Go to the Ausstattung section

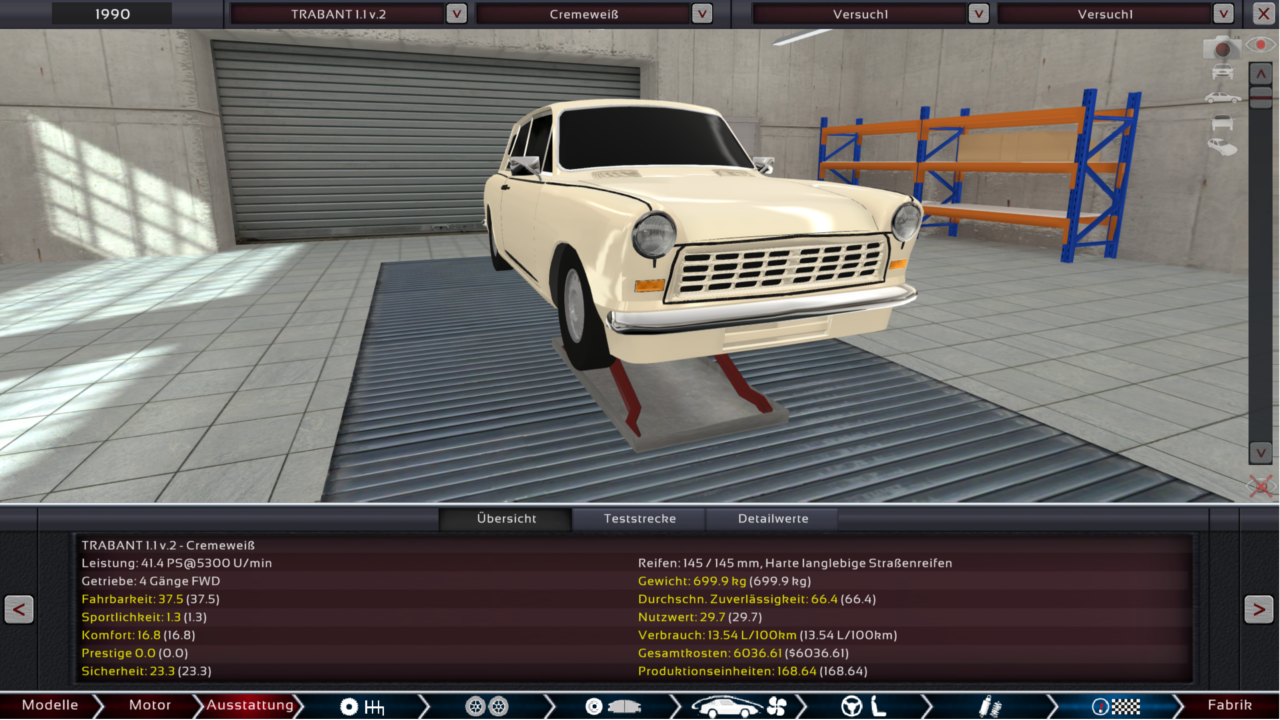(250, 706)
